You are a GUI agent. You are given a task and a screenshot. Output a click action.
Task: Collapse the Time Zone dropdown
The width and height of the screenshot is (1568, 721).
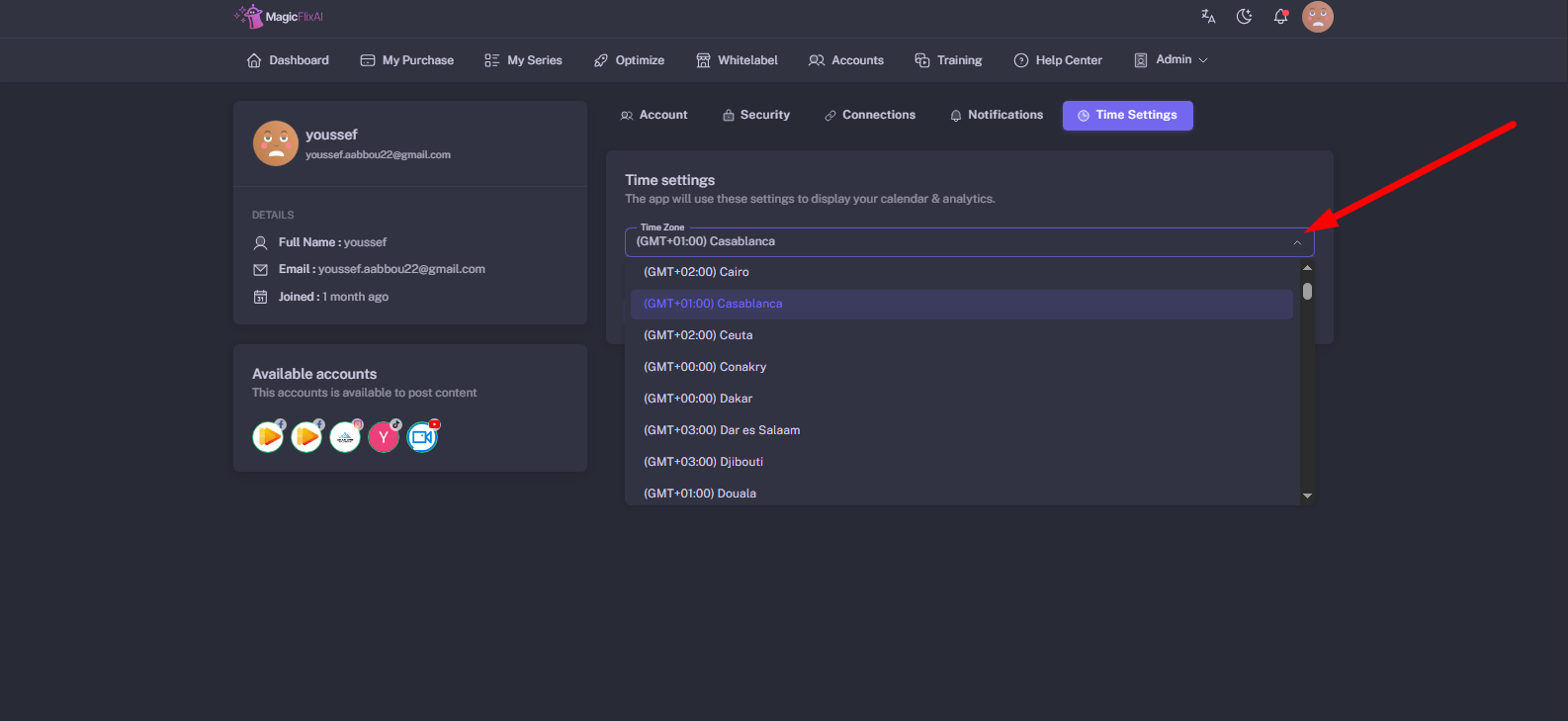point(1296,242)
